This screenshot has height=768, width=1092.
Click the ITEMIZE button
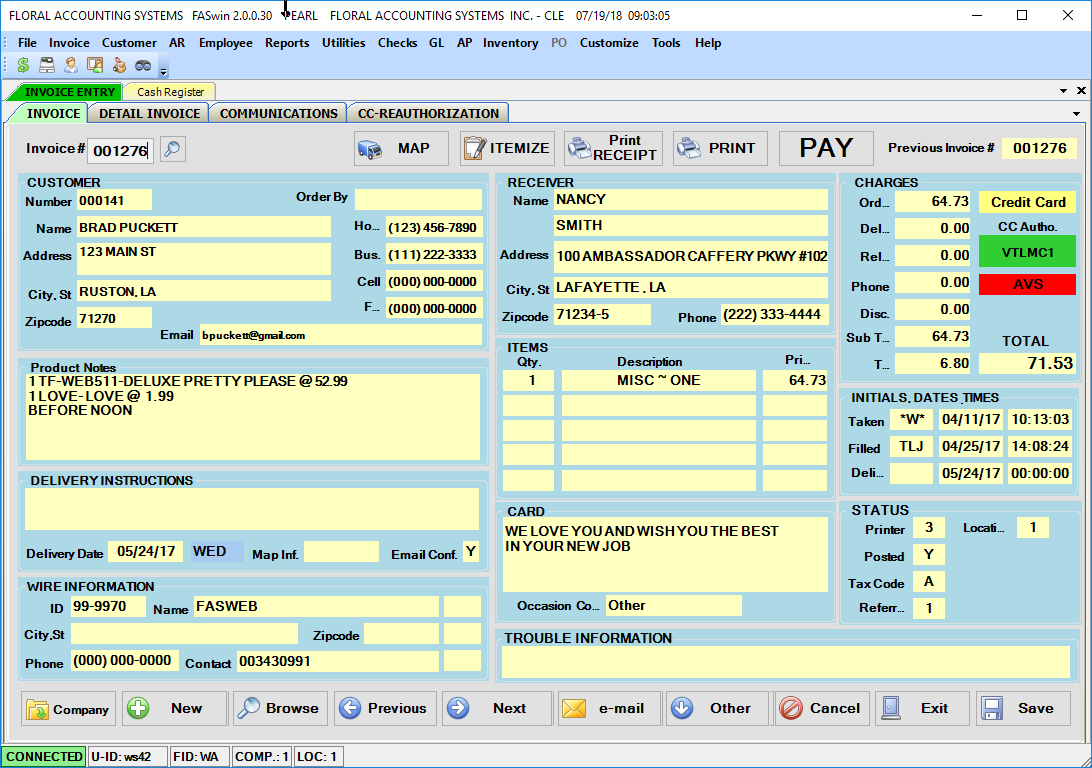click(x=507, y=148)
